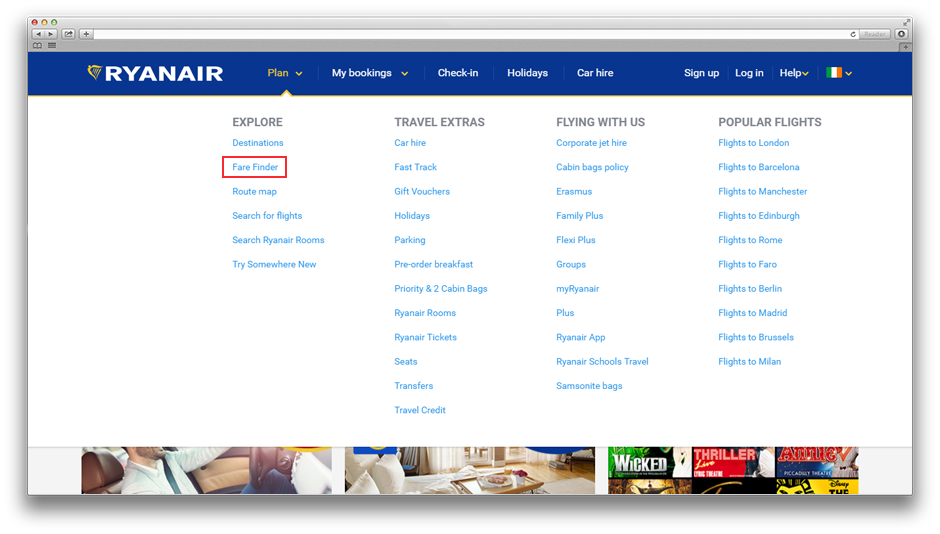Expand the Plan menu chevron
Screen dimensions: 940x534
point(299,74)
